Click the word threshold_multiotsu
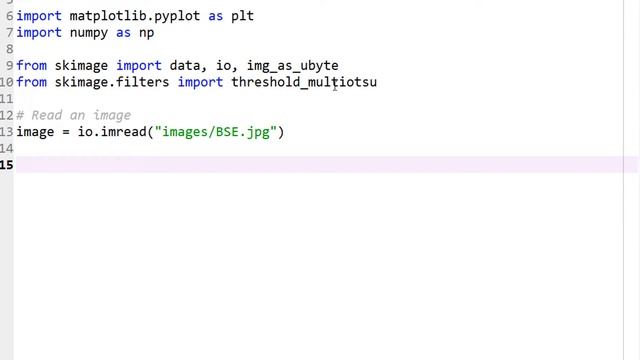This screenshot has width=640, height=360. pos(304,82)
